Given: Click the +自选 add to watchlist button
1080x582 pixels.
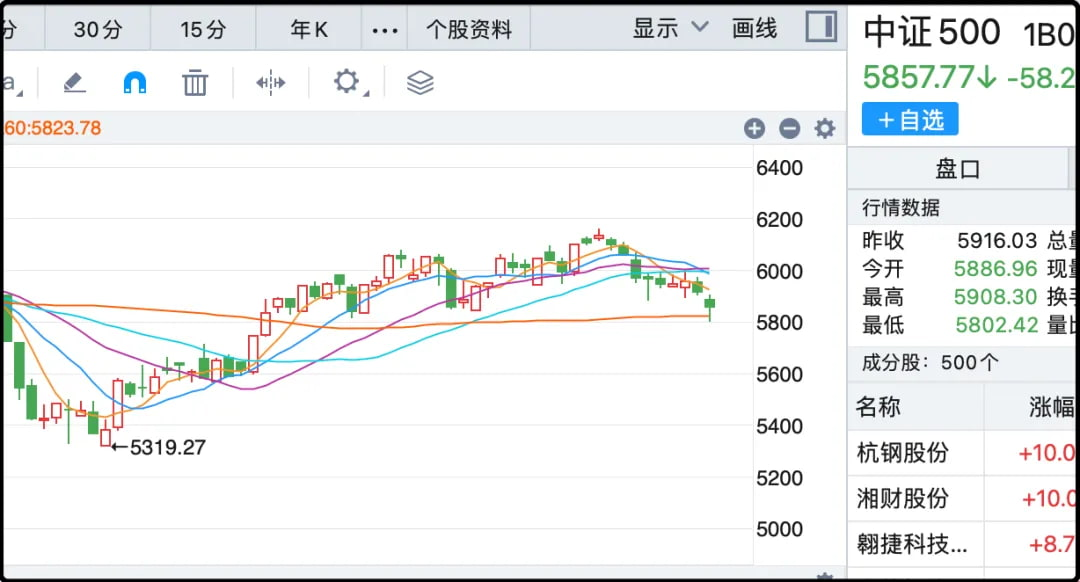Looking at the screenshot, I should [910, 120].
